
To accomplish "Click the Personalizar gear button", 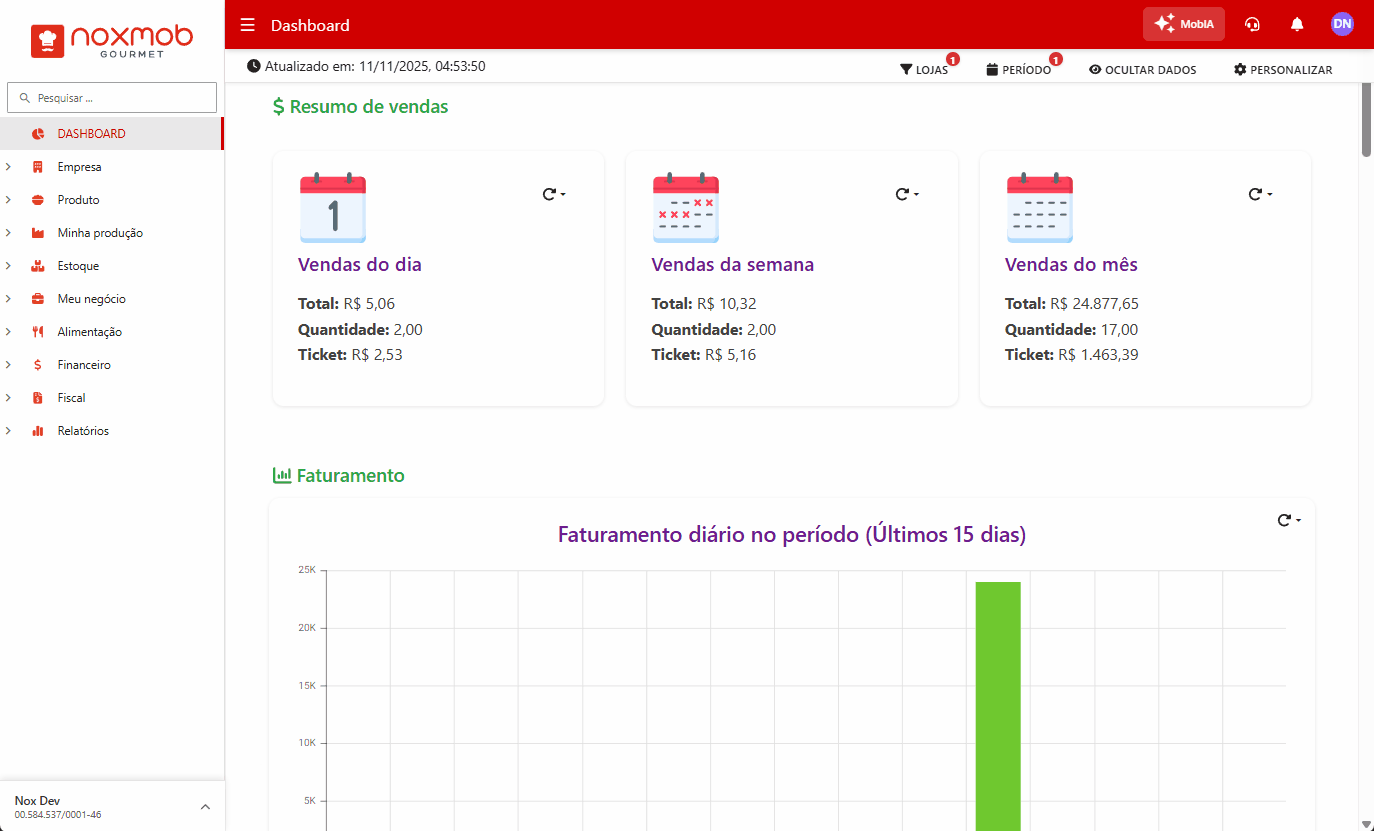I will (x=1282, y=70).
